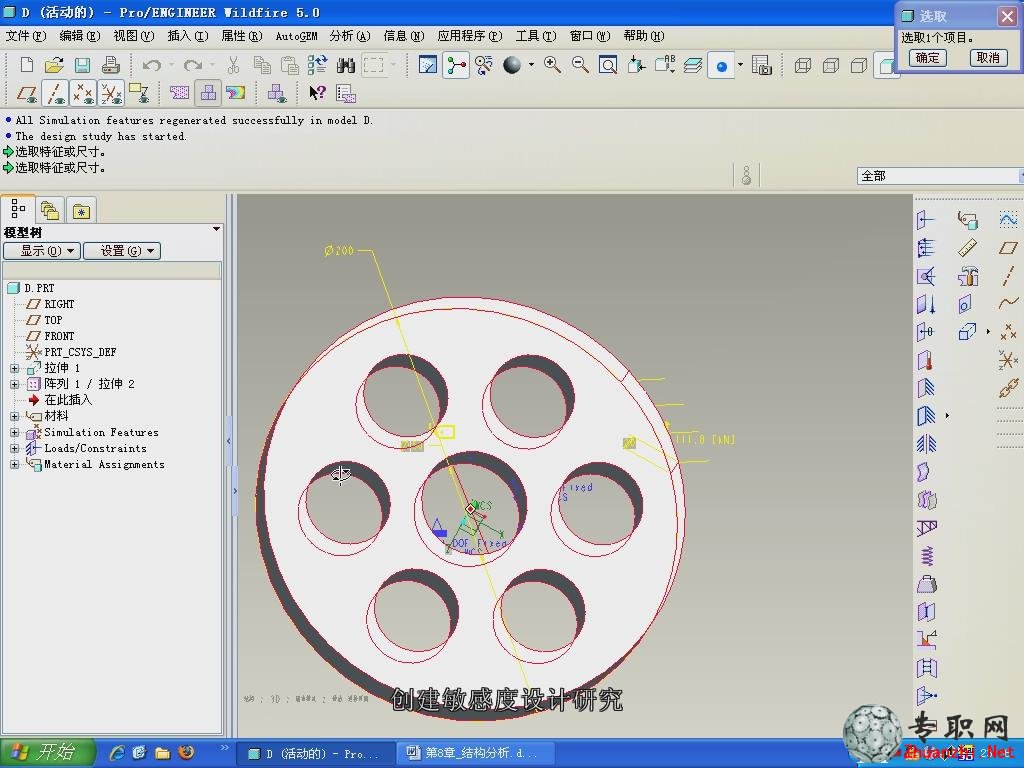The height and width of the screenshot is (768, 1024).
Task: Click the model tree panel collapse handle
Action: point(229,441)
